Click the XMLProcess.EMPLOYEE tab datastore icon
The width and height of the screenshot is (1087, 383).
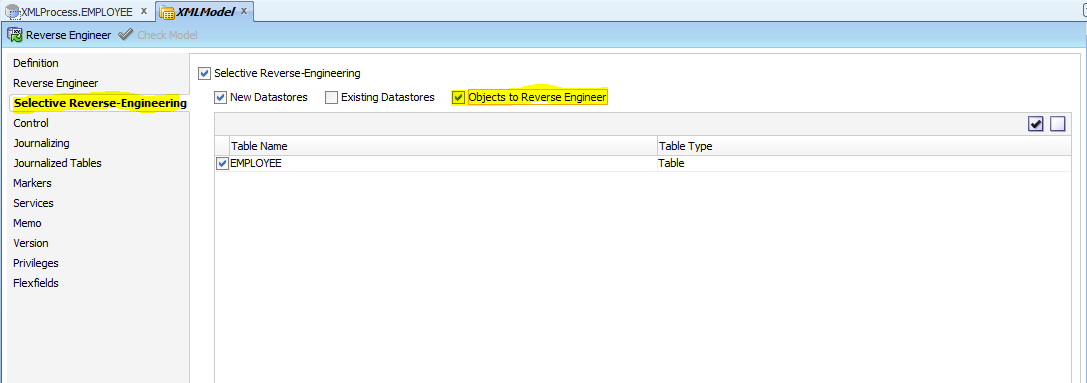point(13,12)
